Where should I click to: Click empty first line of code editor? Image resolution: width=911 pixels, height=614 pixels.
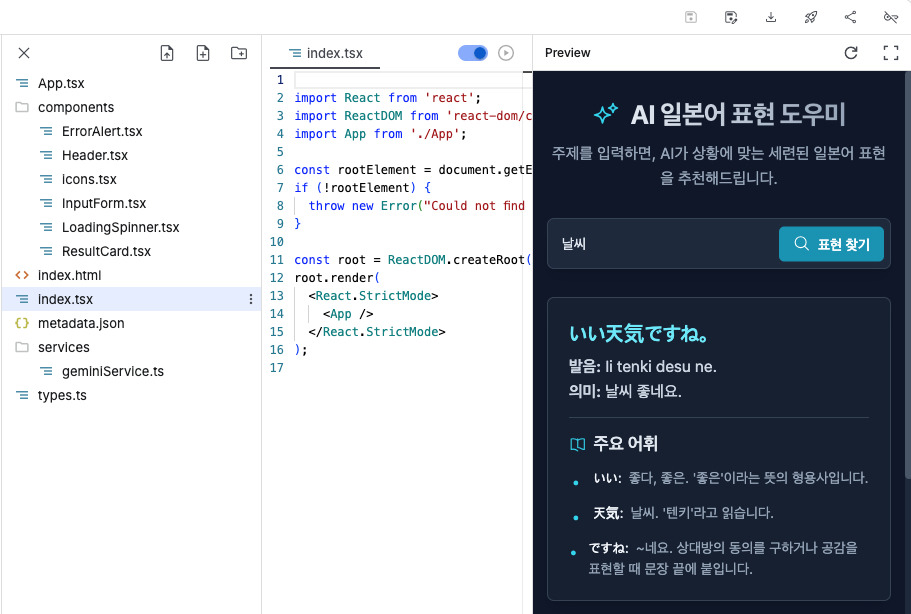[x=413, y=80]
